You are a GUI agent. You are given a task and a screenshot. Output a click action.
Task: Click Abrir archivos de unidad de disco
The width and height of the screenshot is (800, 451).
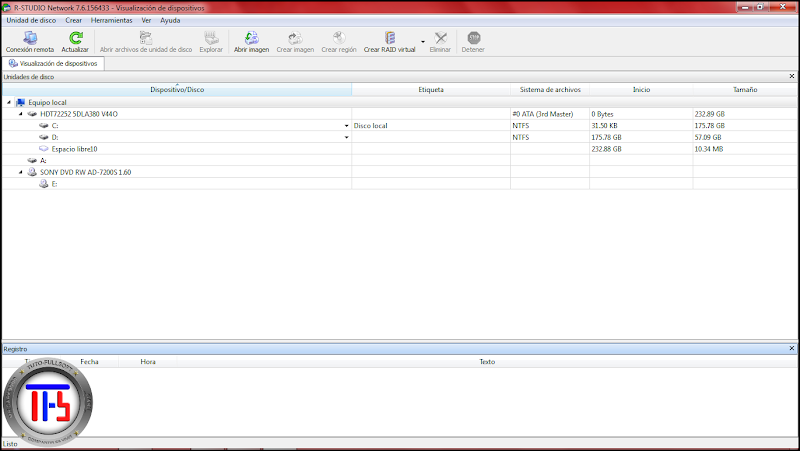(146, 41)
